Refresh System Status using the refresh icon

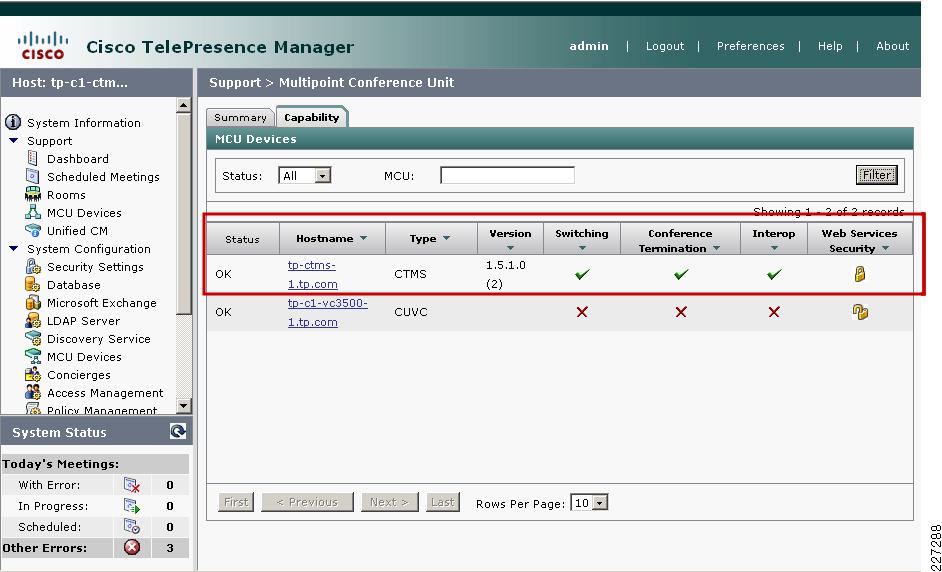178,431
